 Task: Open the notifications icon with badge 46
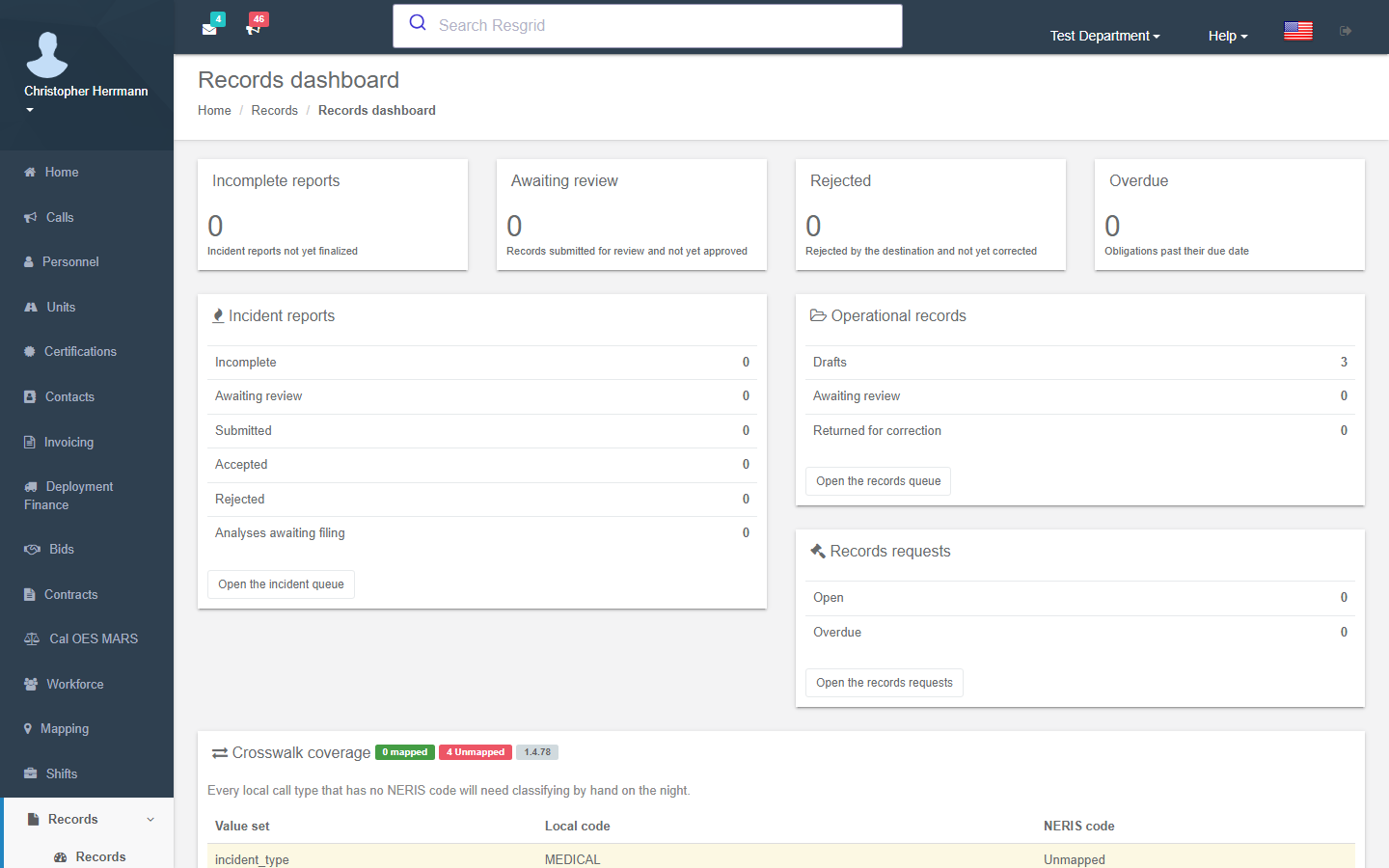pos(253,28)
